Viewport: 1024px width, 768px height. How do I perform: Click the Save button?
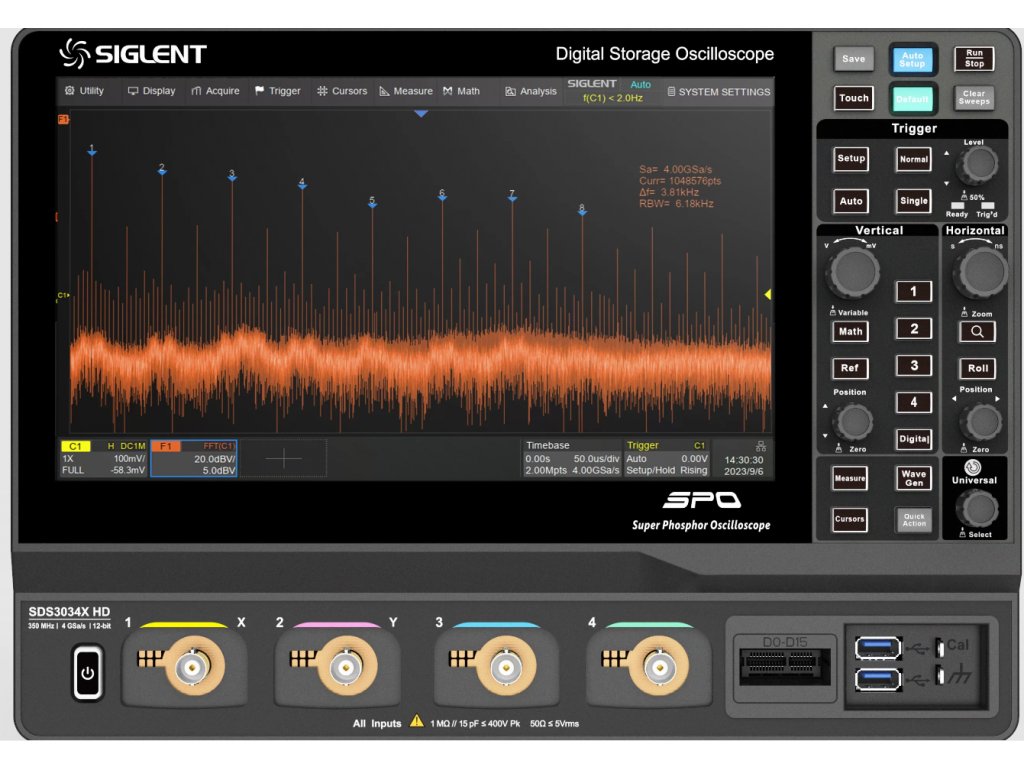[x=854, y=59]
